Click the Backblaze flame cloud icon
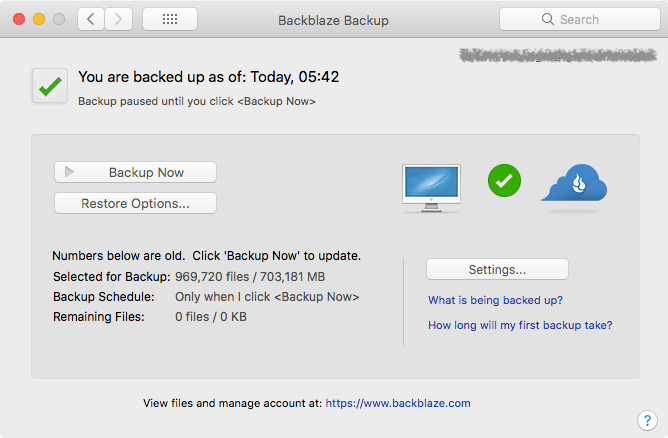 [575, 183]
